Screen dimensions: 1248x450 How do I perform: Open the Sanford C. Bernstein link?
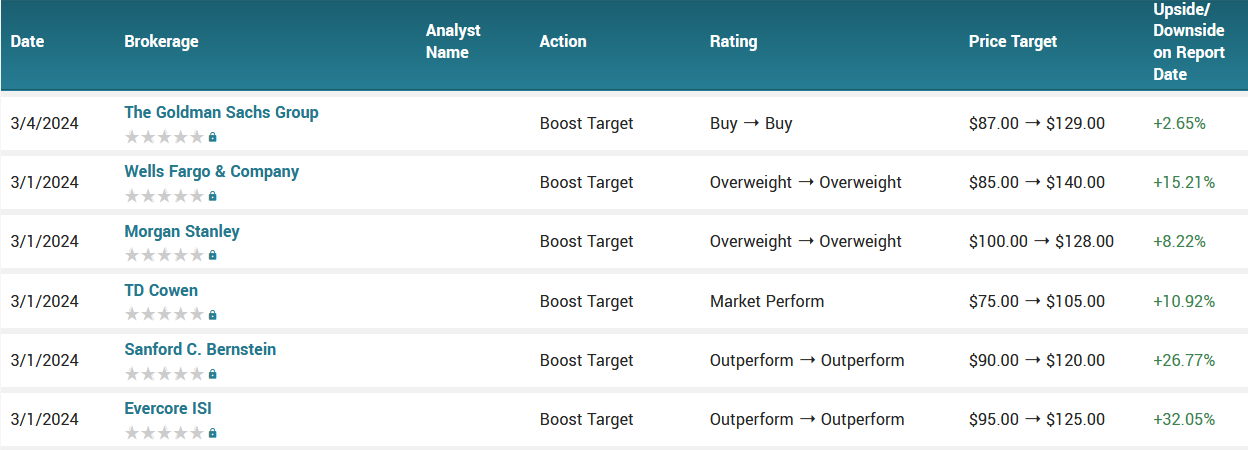(200, 349)
